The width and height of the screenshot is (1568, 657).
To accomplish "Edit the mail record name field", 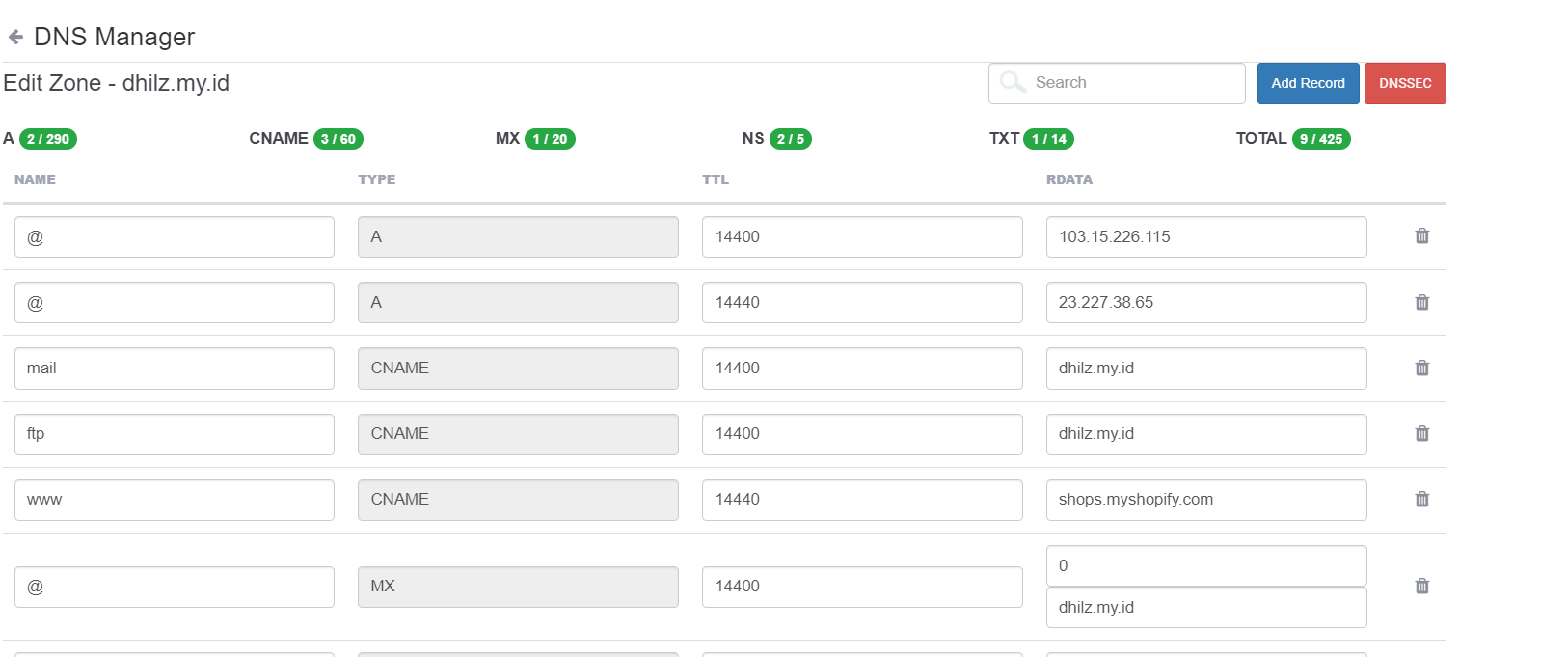I will pos(175,369).
